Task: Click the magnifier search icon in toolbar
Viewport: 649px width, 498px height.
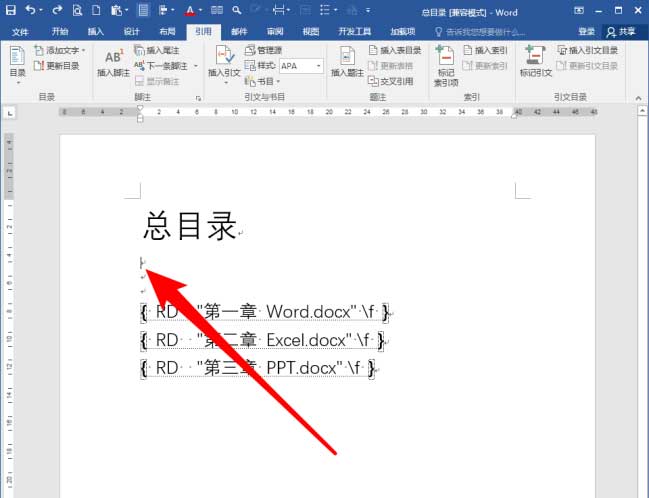Action: [x=237, y=10]
